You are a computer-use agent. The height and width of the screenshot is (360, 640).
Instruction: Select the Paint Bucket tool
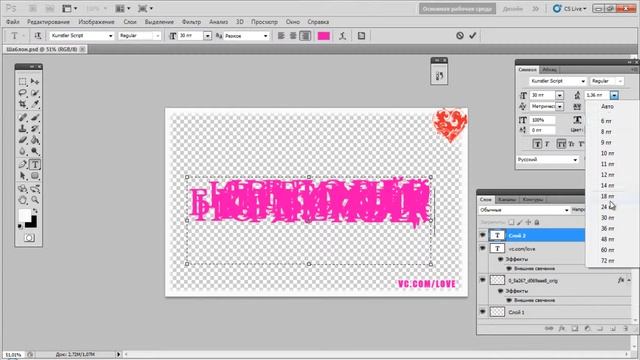click(35, 140)
